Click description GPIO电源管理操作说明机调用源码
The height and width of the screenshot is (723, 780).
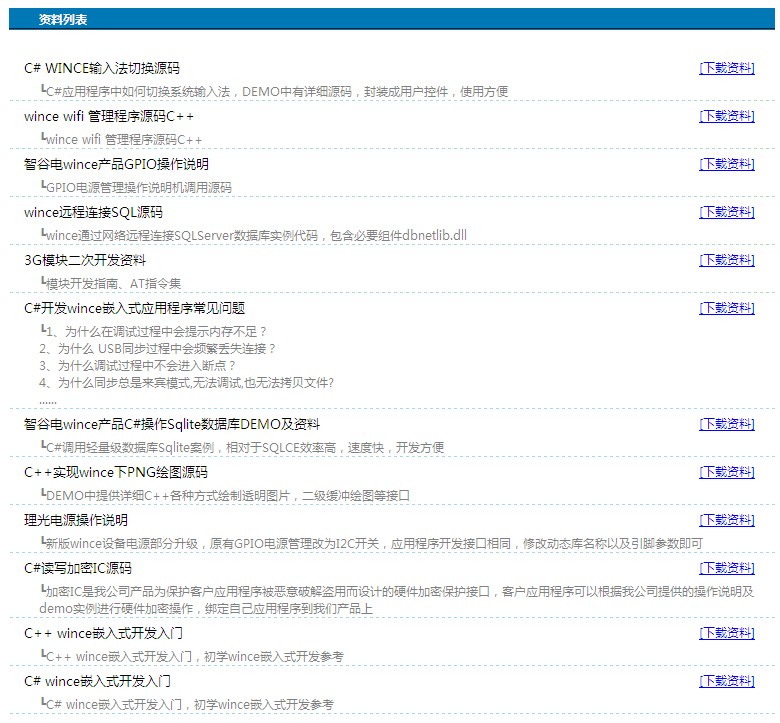point(136,188)
